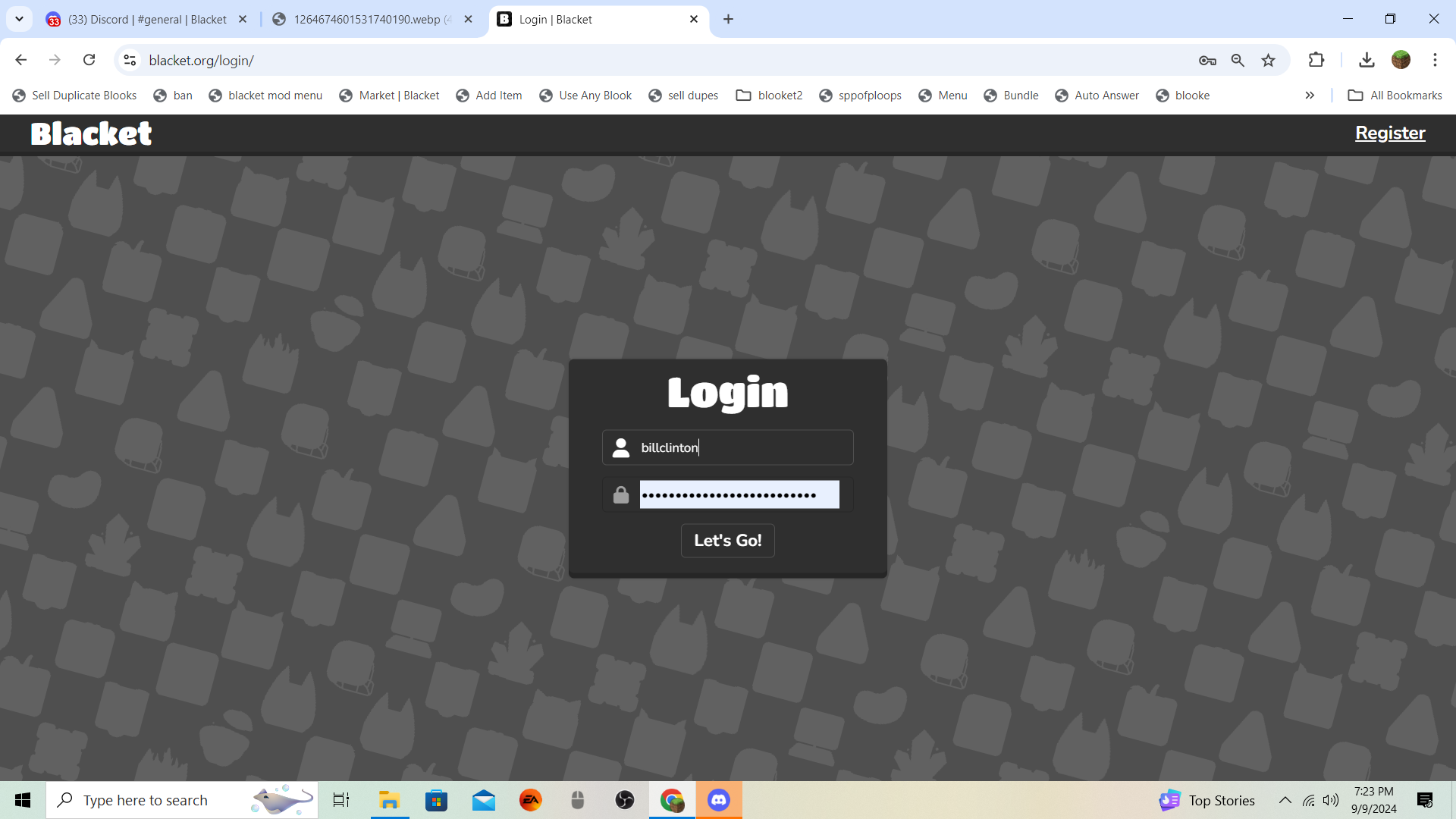Open the zoom magnifier icon in address bar
Screen dimensions: 1456x819
(1238, 61)
